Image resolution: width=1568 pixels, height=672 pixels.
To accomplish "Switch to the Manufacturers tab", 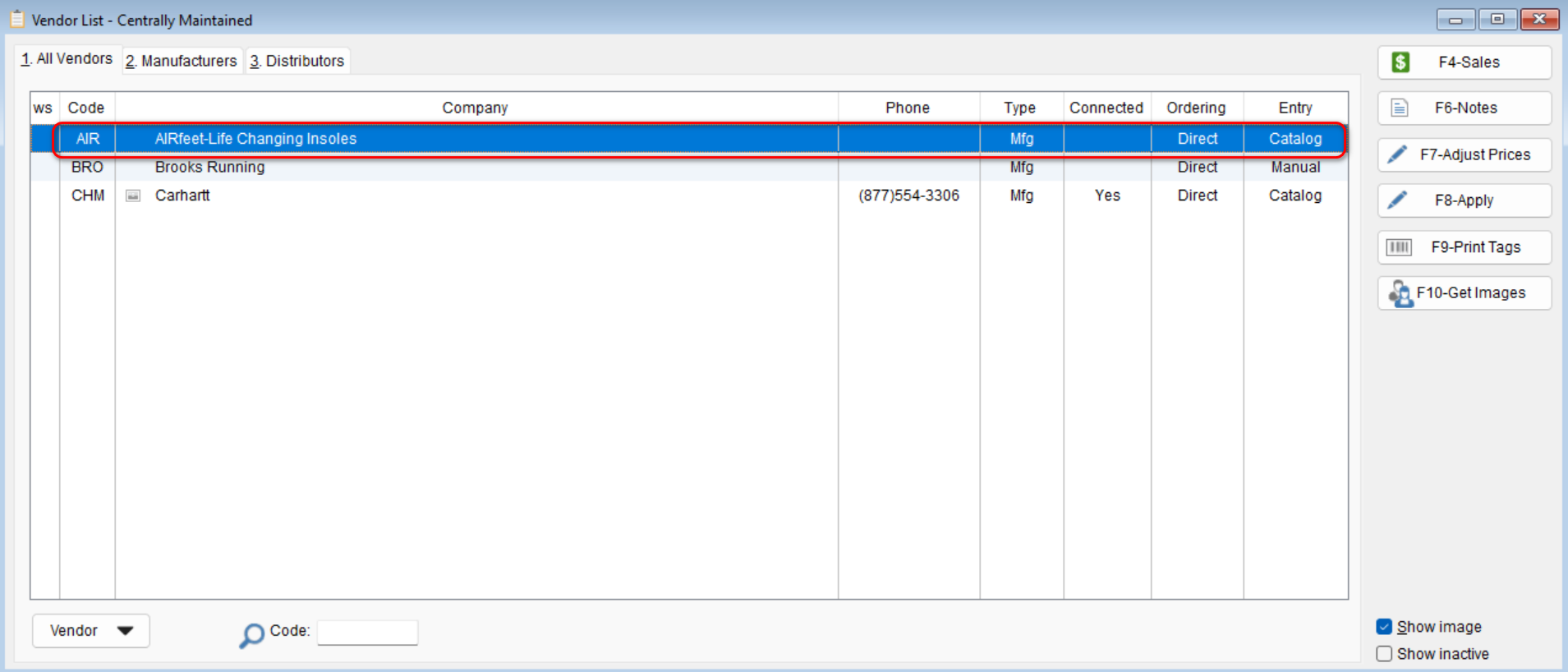I will tap(182, 61).
